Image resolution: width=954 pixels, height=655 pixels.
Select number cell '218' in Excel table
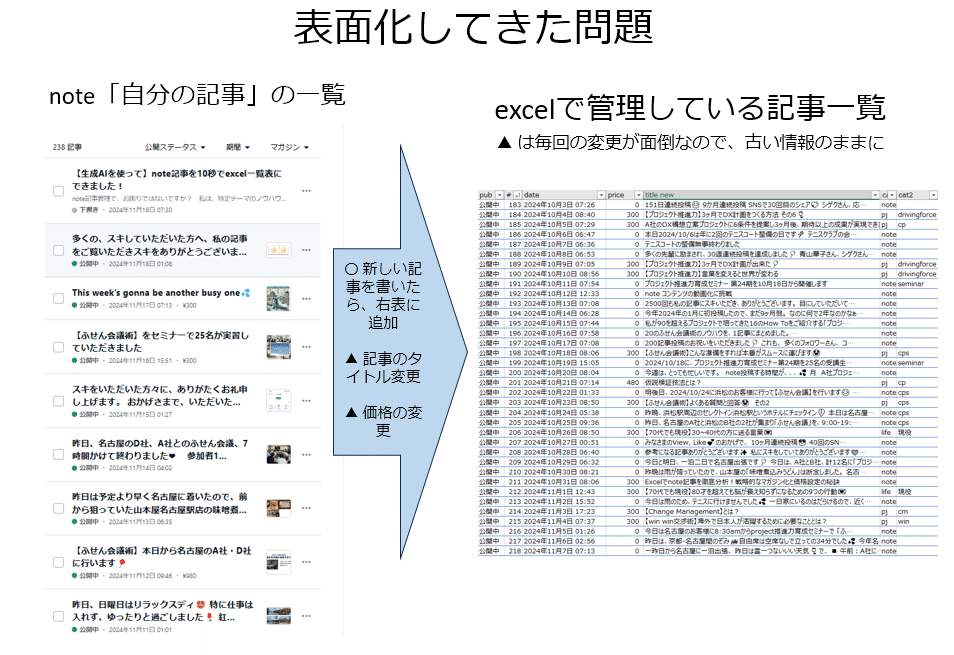tap(515, 551)
